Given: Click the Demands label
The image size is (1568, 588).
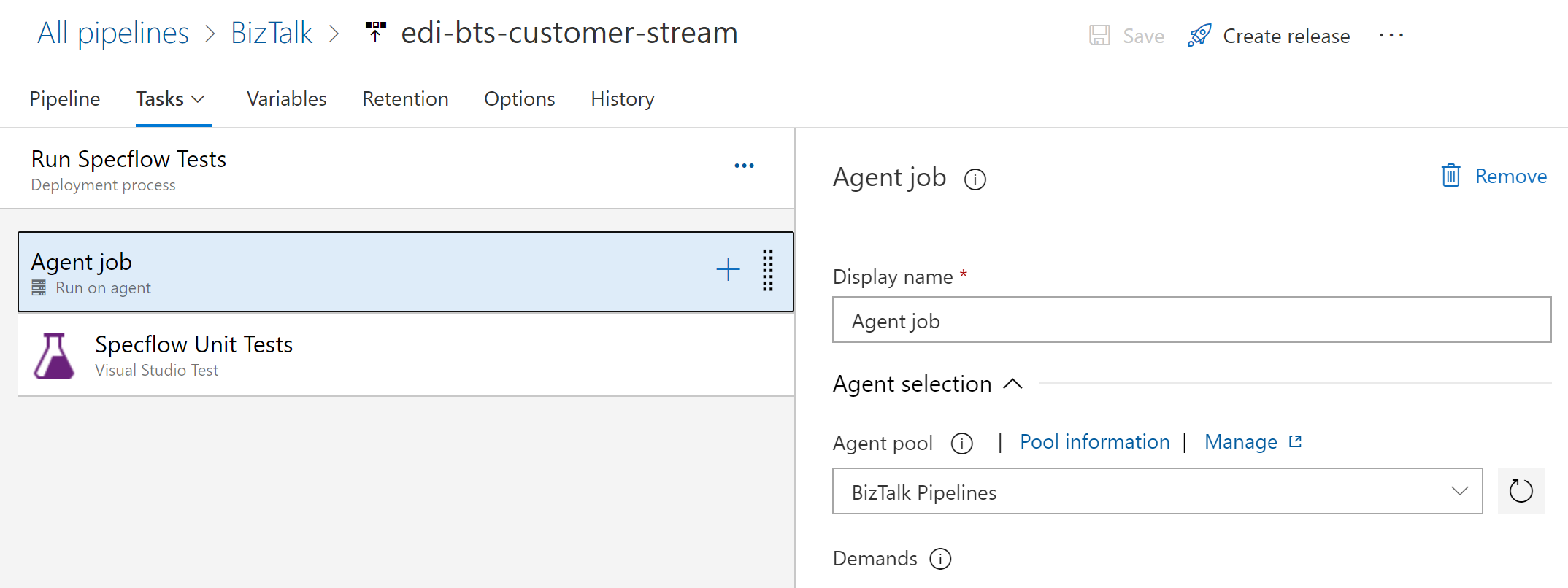Looking at the screenshot, I should pyautogui.click(x=875, y=558).
